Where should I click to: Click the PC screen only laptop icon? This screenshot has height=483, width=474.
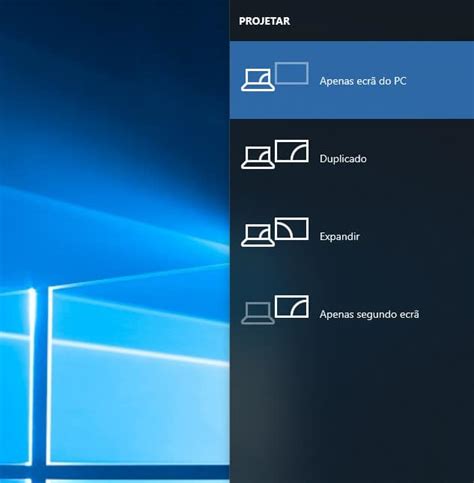click(x=258, y=80)
